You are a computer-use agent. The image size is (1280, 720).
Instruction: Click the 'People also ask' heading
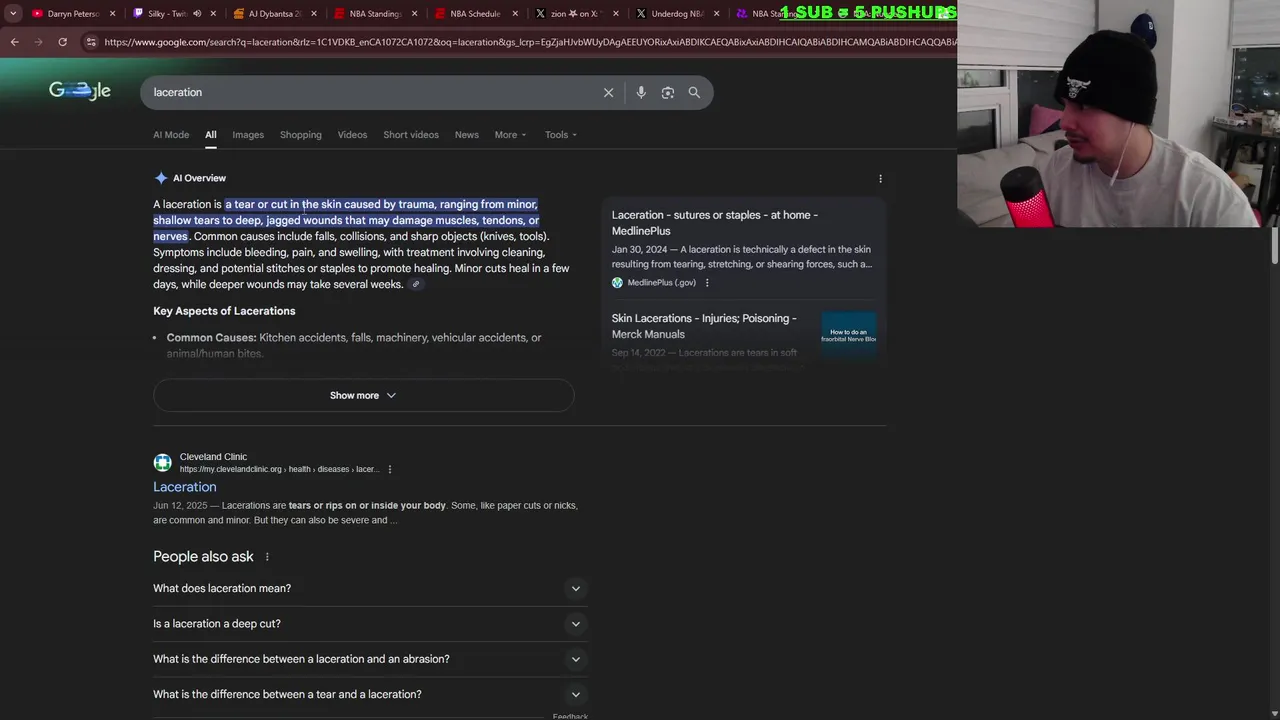click(203, 557)
